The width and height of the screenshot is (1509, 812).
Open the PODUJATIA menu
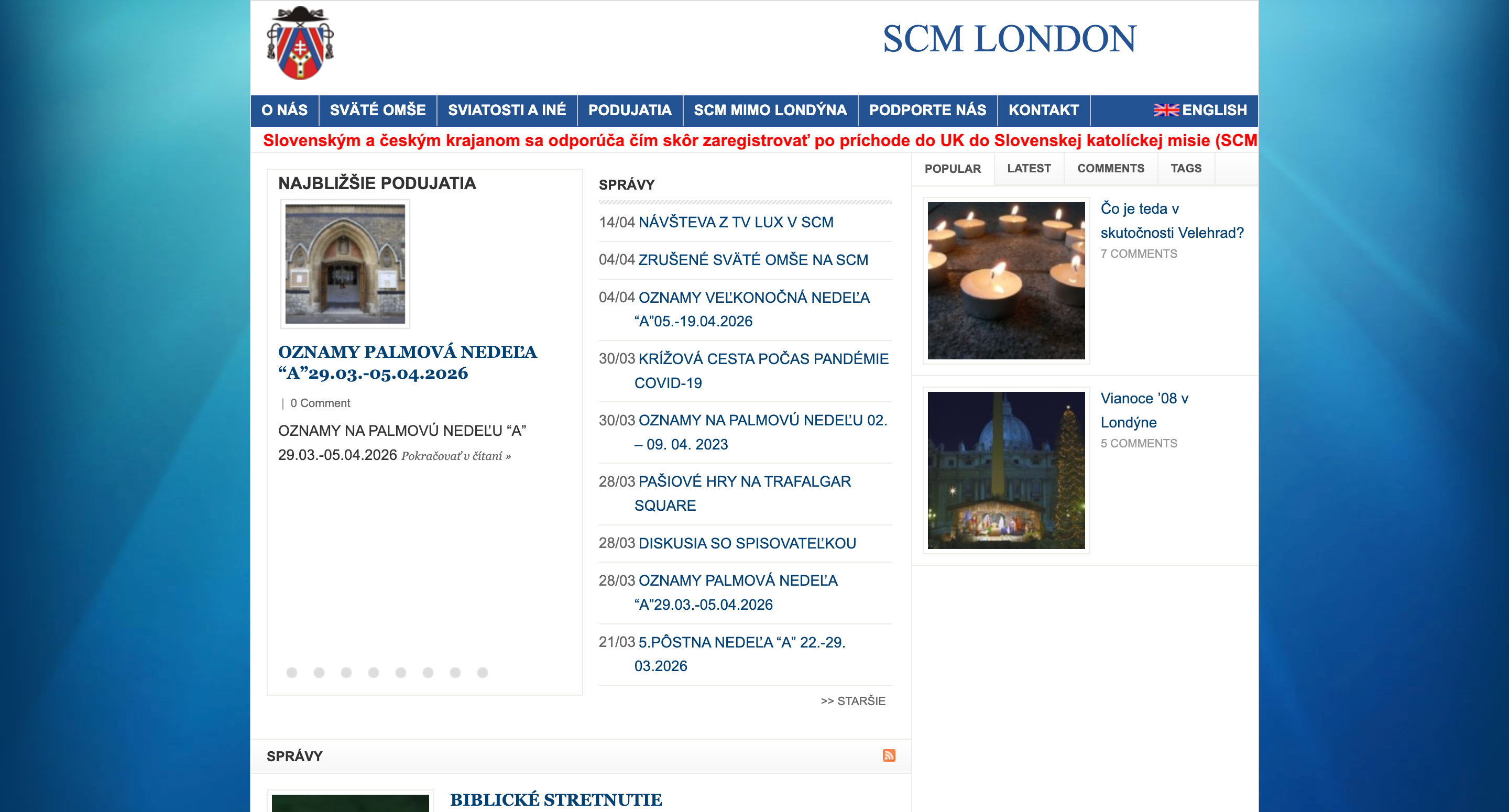point(630,110)
